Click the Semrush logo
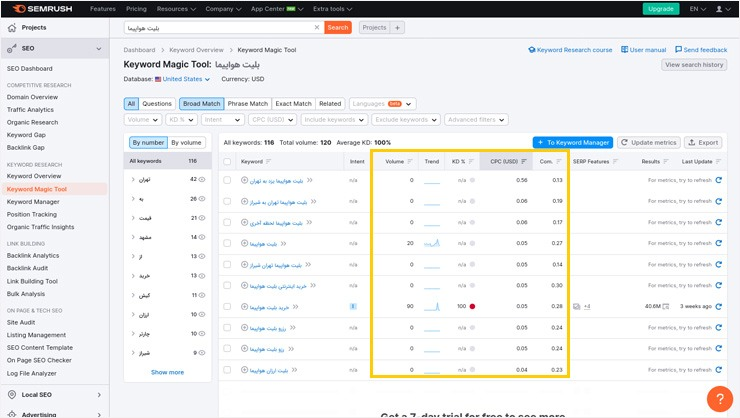This screenshot has width=740, height=418. (x=42, y=9)
